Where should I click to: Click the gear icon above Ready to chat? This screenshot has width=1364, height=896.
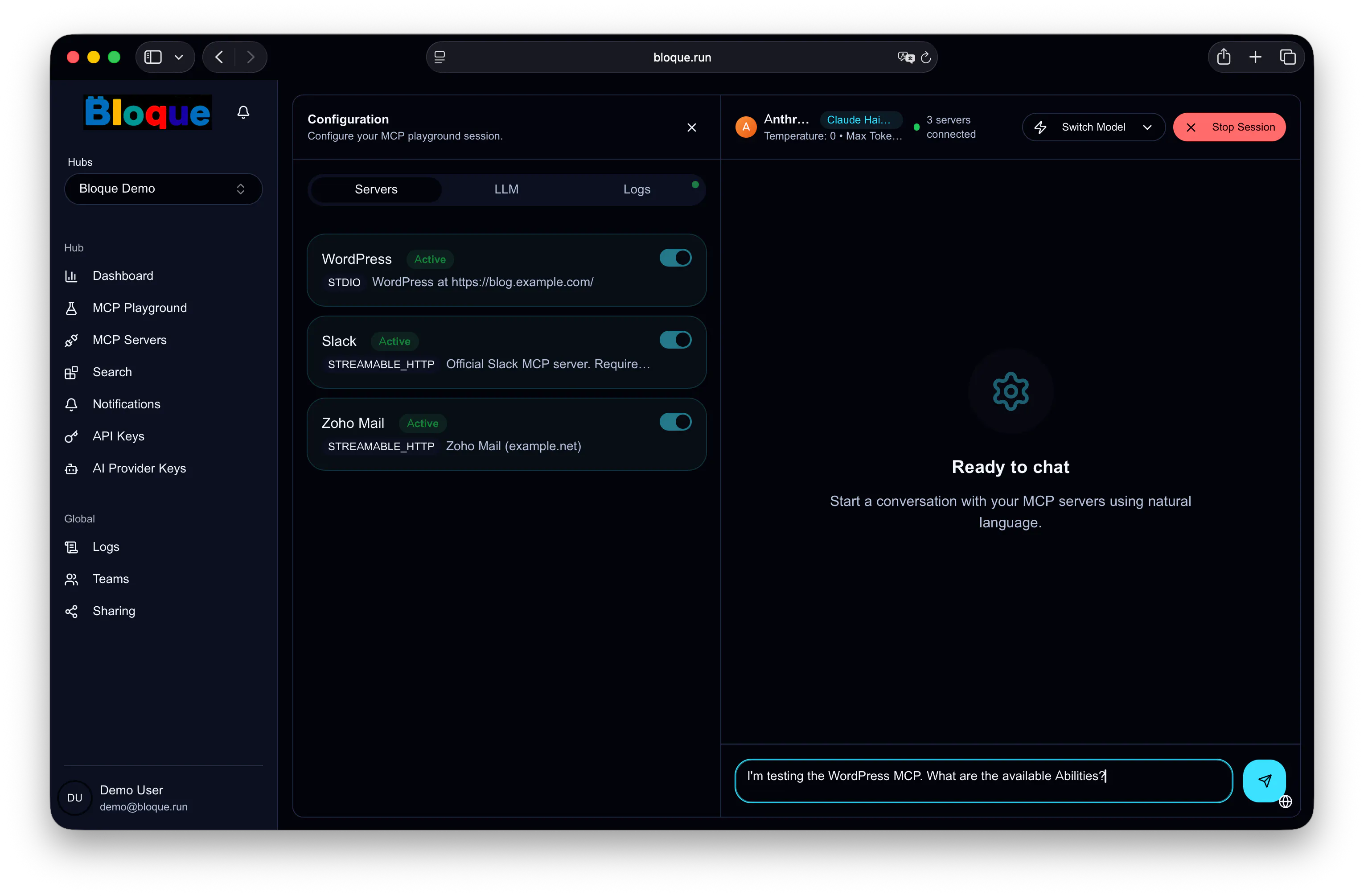1011,391
